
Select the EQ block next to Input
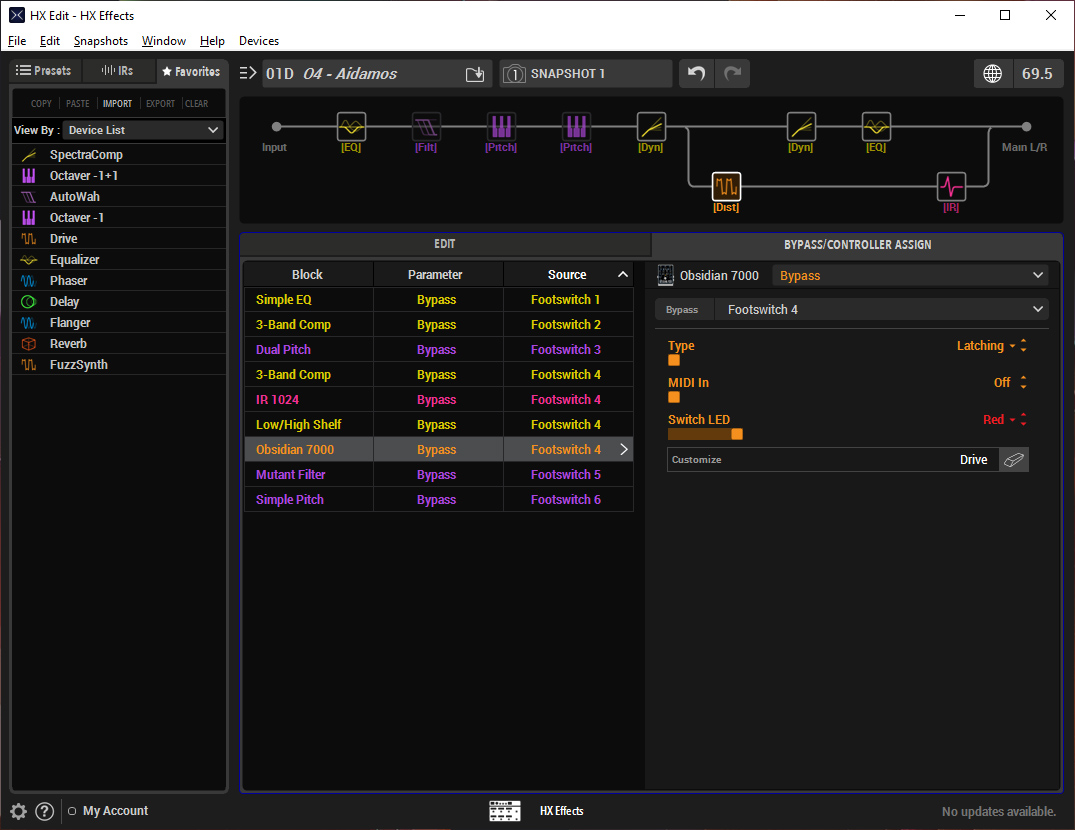point(351,127)
